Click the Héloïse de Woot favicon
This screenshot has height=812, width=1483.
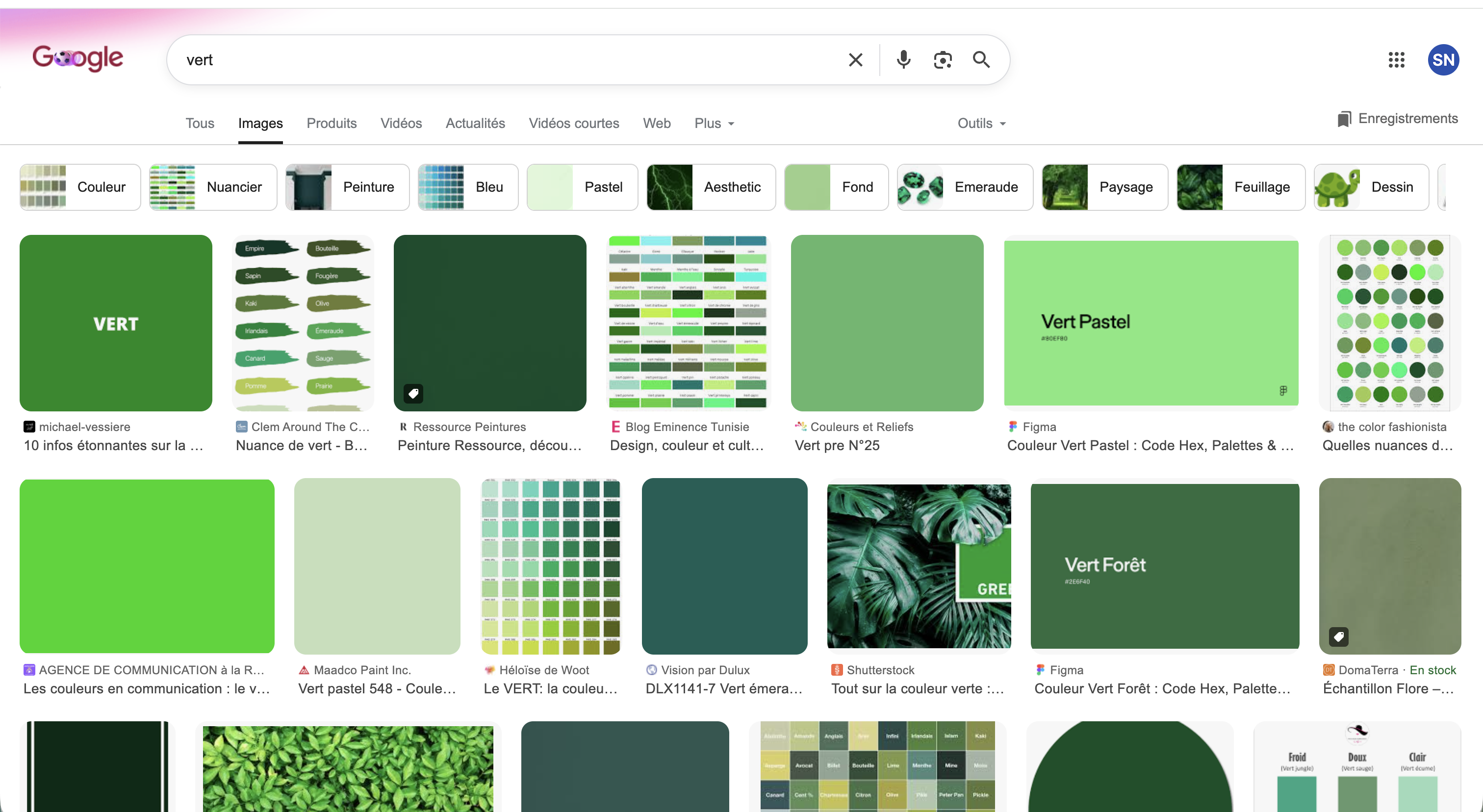[490, 670]
